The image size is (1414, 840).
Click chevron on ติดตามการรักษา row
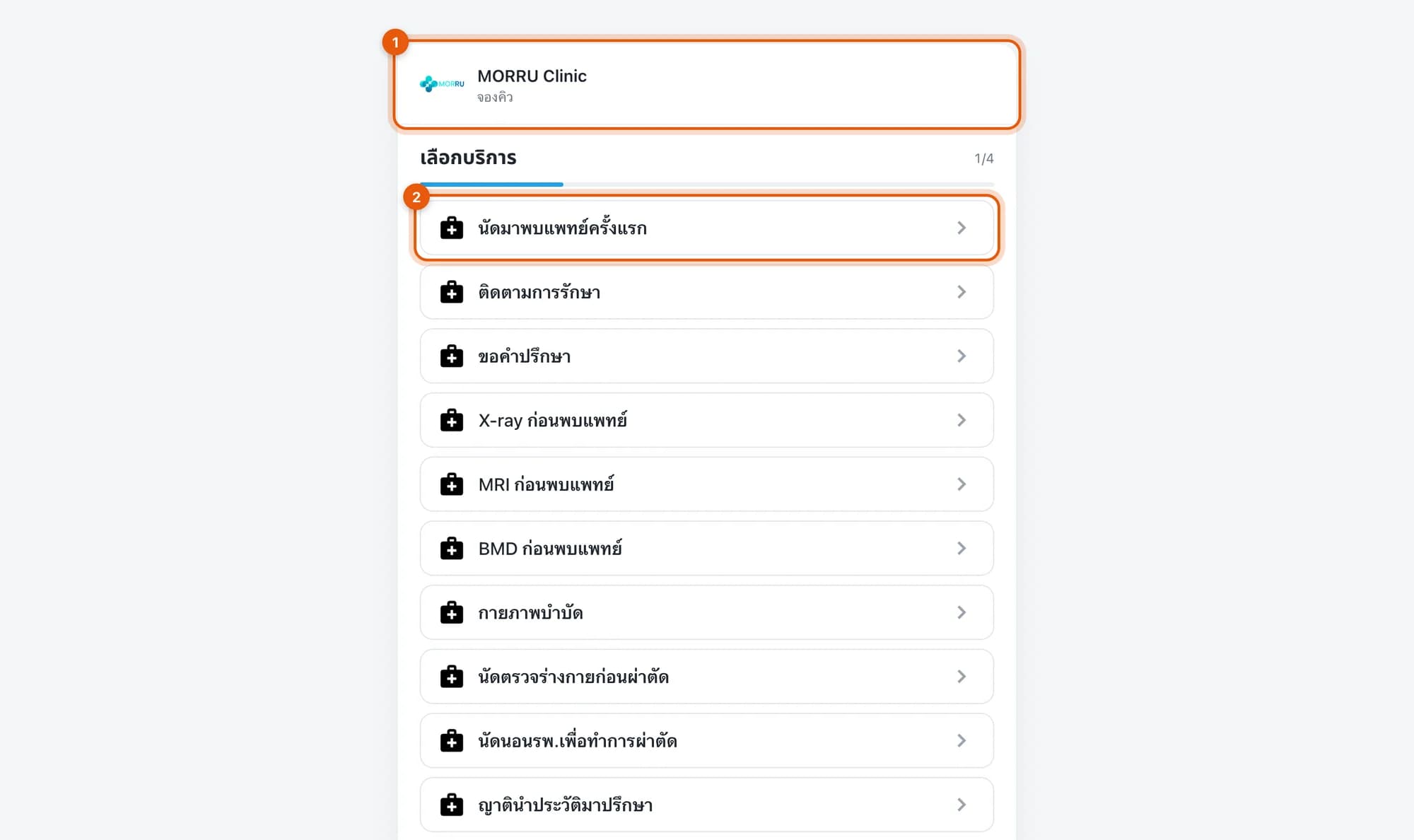point(962,292)
